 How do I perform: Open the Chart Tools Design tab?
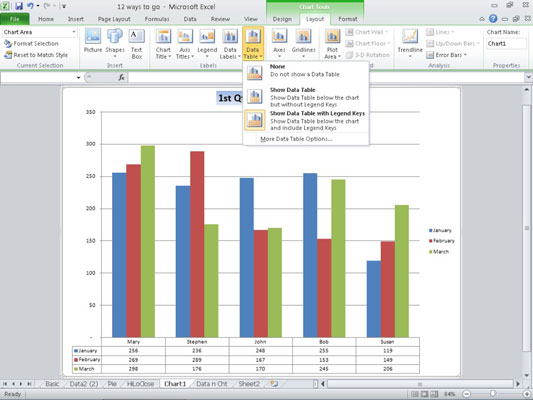click(x=282, y=19)
